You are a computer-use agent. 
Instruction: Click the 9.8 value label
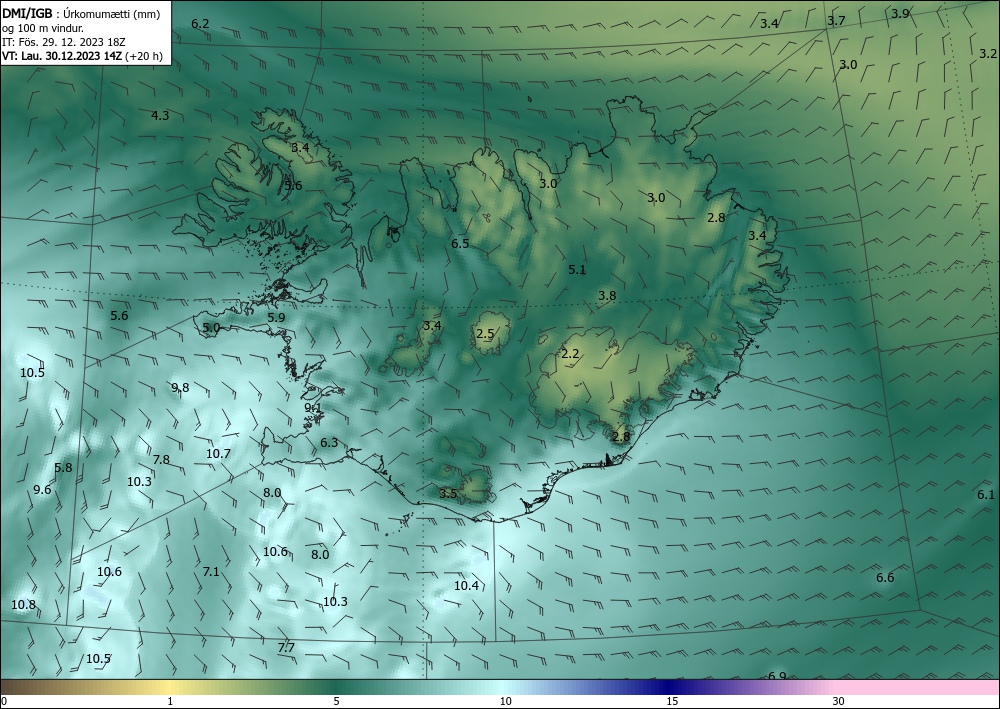coord(180,387)
